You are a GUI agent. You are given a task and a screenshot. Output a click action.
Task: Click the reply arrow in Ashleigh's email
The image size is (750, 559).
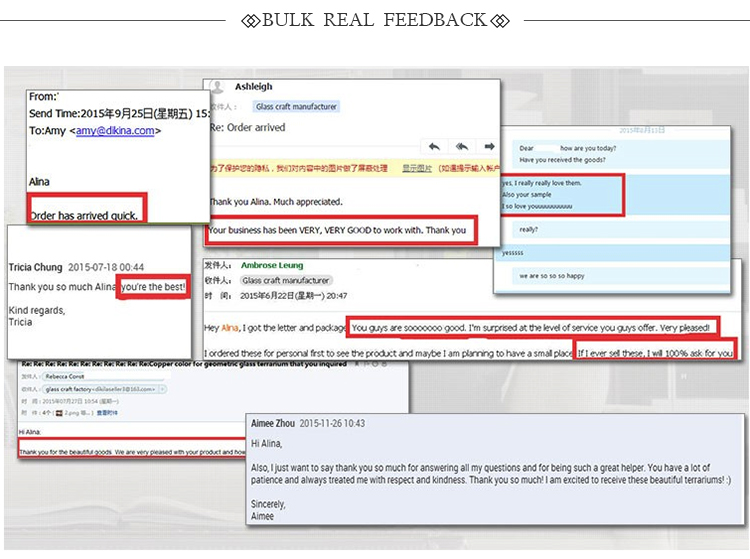click(433, 146)
